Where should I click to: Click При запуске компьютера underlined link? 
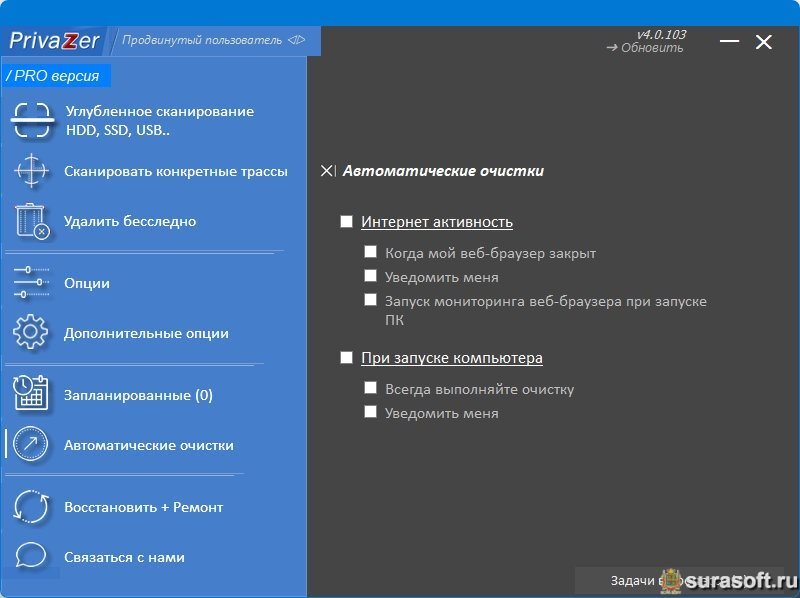pos(452,358)
